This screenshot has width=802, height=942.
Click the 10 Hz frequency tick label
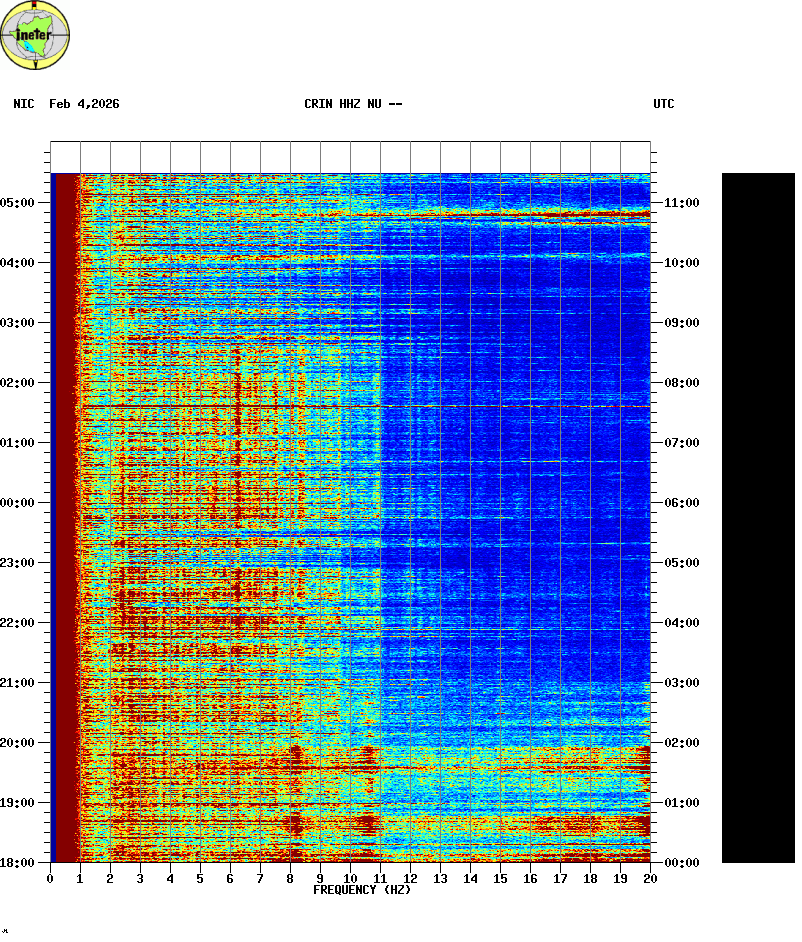tap(350, 879)
